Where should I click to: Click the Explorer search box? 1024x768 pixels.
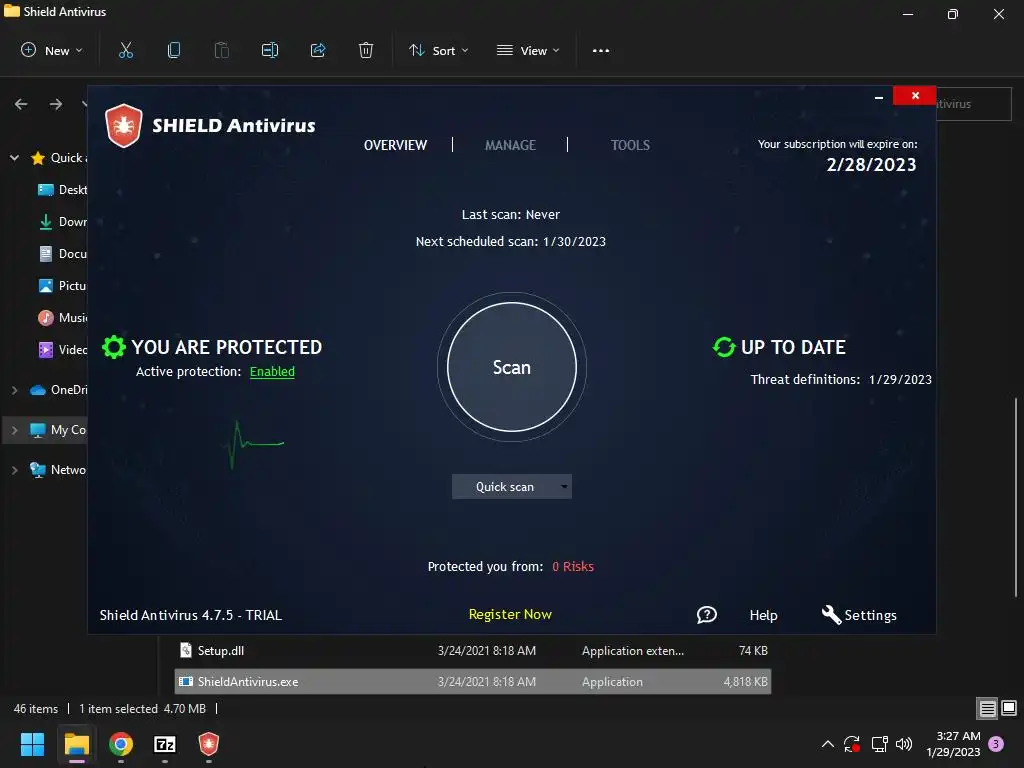coord(973,104)
